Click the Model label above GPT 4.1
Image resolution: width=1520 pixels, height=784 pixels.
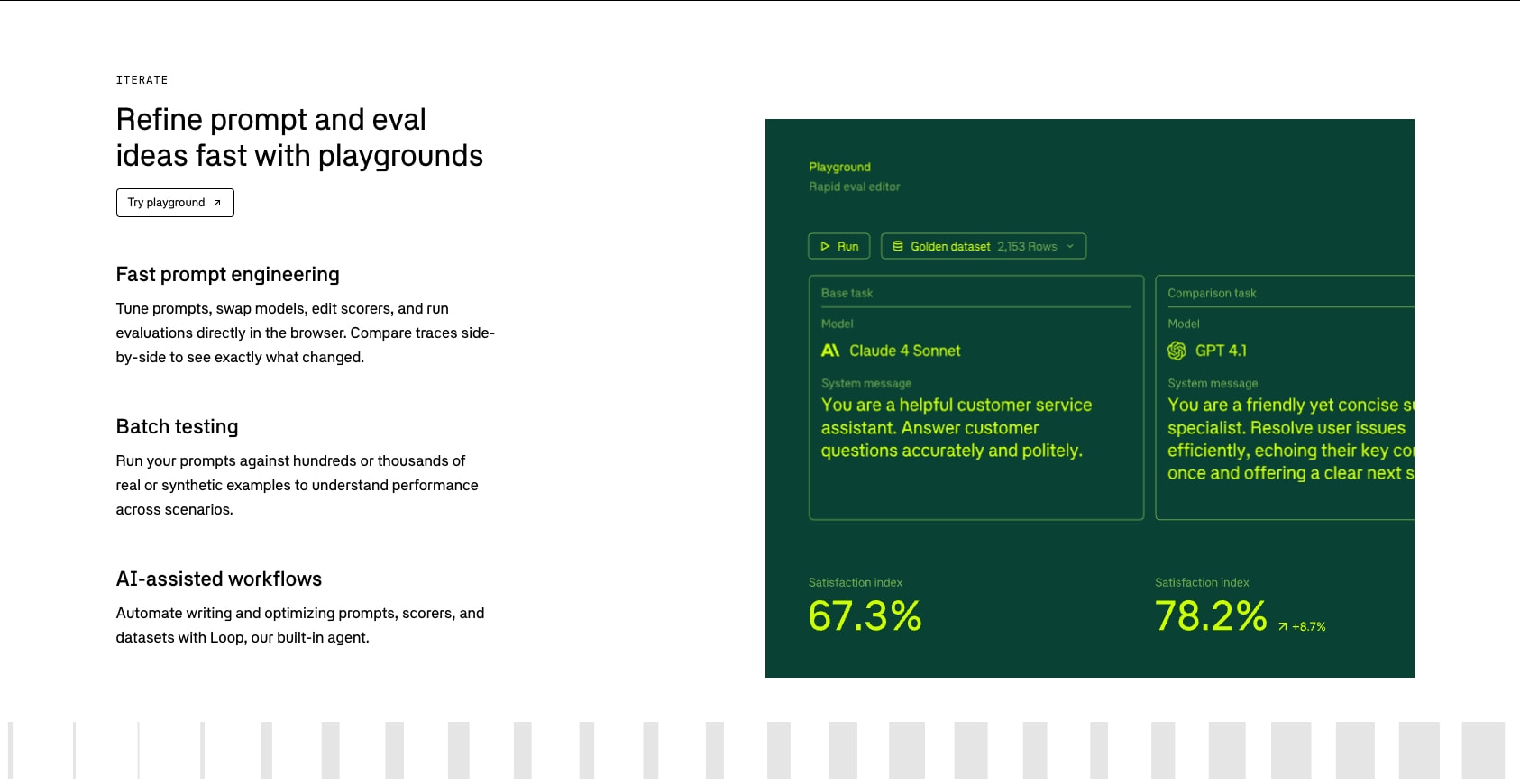point(1184,324)
